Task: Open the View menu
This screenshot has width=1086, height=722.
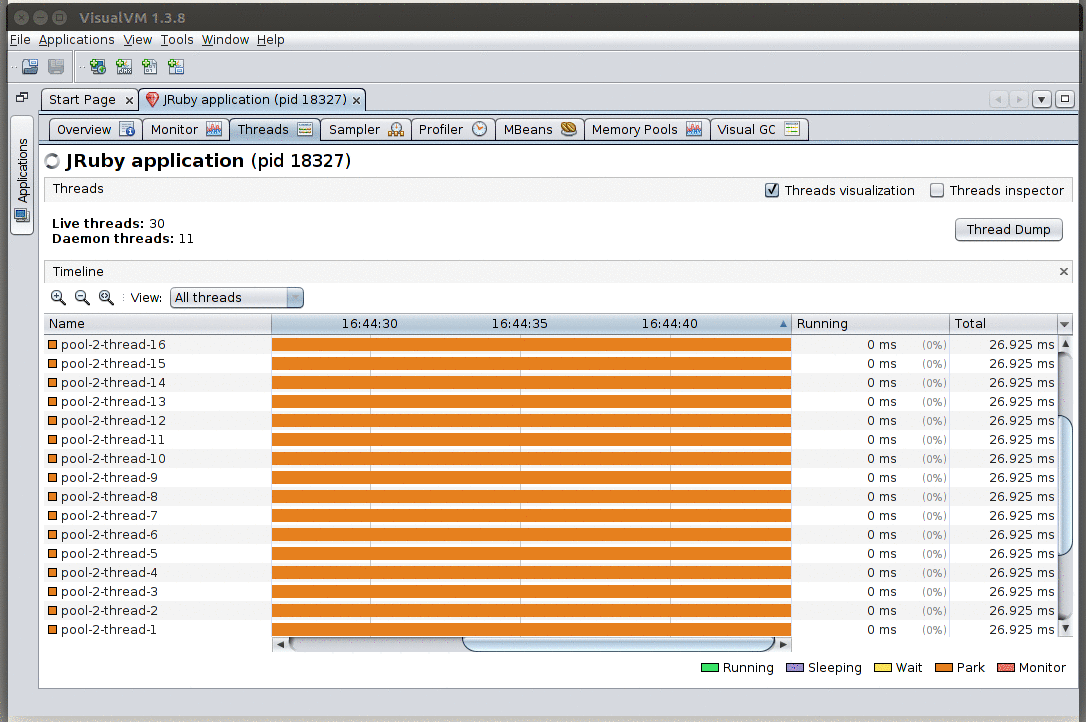Action: [x=137, y=39]
